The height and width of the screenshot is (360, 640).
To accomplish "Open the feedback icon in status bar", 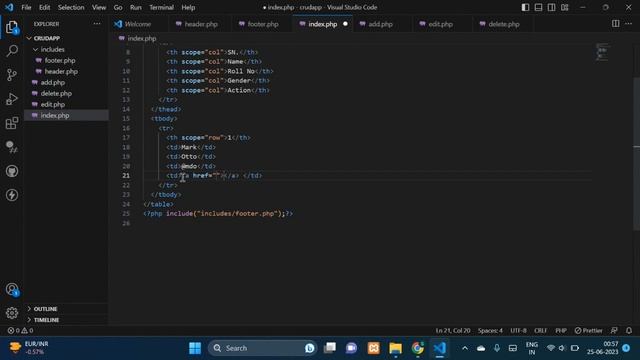I will tap(614, 330).
